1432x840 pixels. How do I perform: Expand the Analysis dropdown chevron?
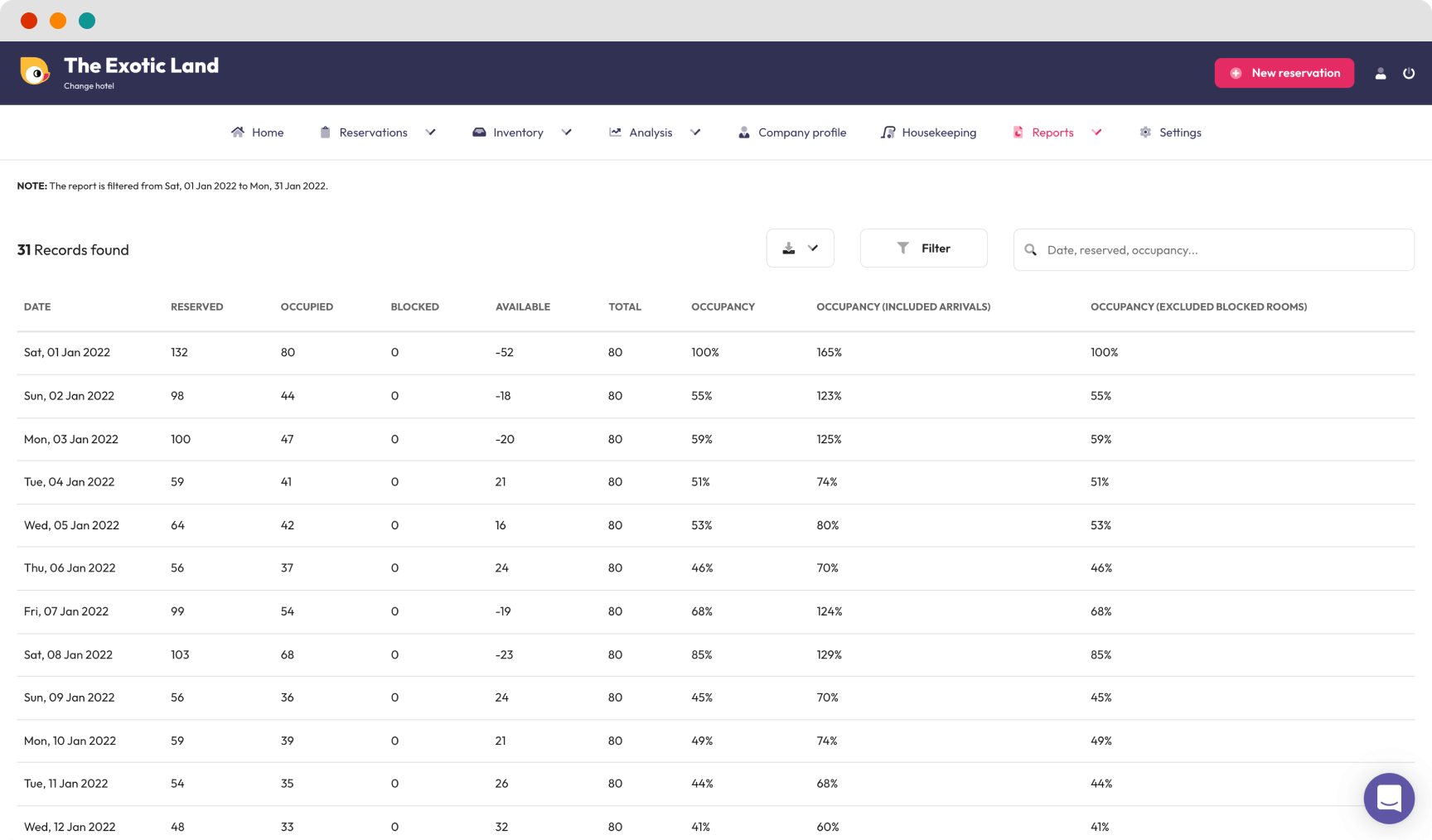point(695,133)
